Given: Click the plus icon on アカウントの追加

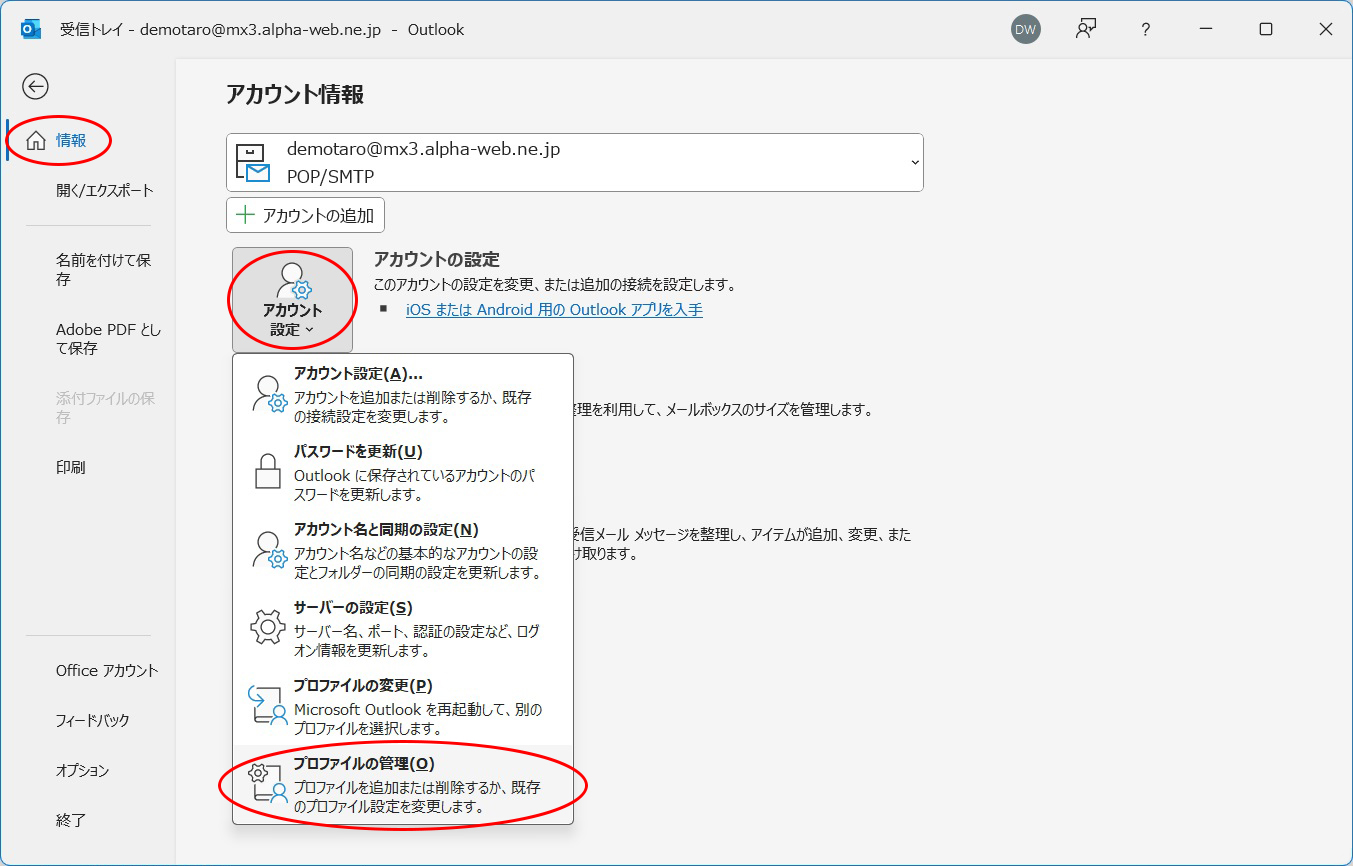Looking at the screenshot, I should [x=244, y=215].
